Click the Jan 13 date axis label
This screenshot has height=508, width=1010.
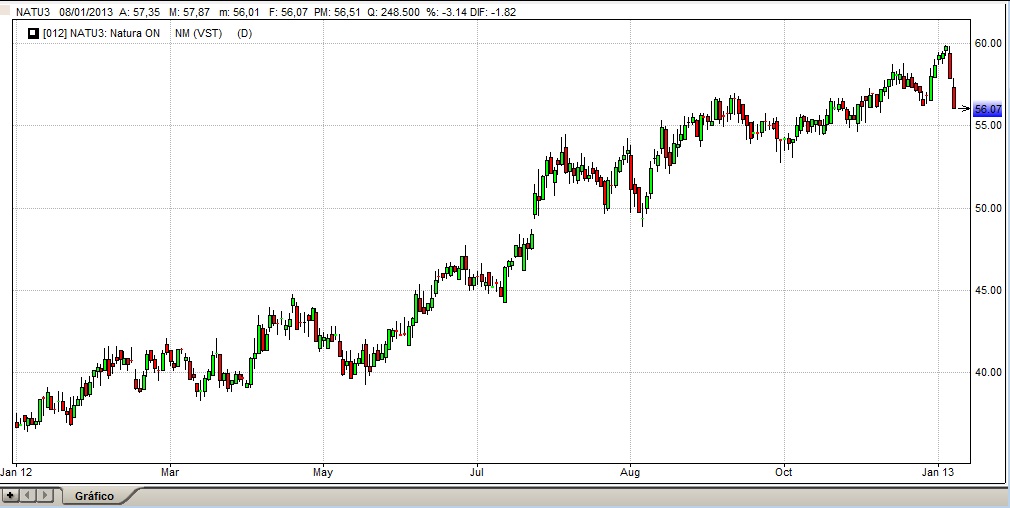click(x=937, y=470)
